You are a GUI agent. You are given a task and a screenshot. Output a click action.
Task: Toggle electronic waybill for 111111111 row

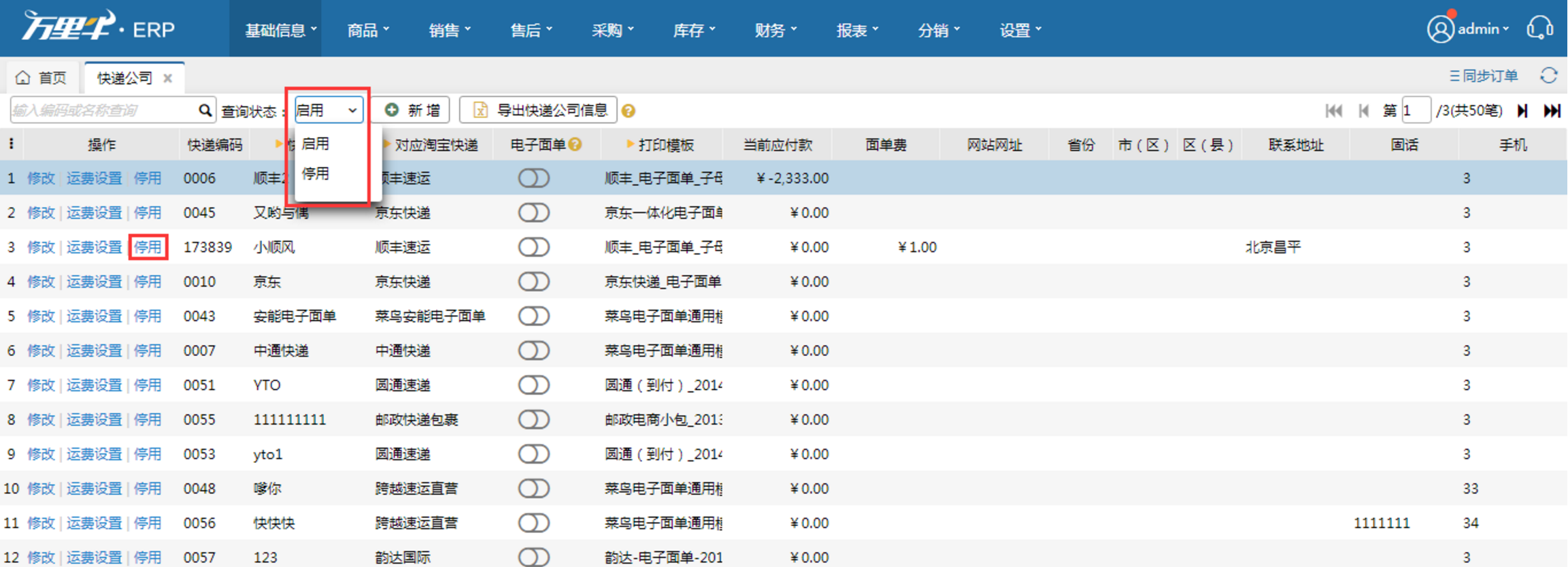tap(534, 419)
